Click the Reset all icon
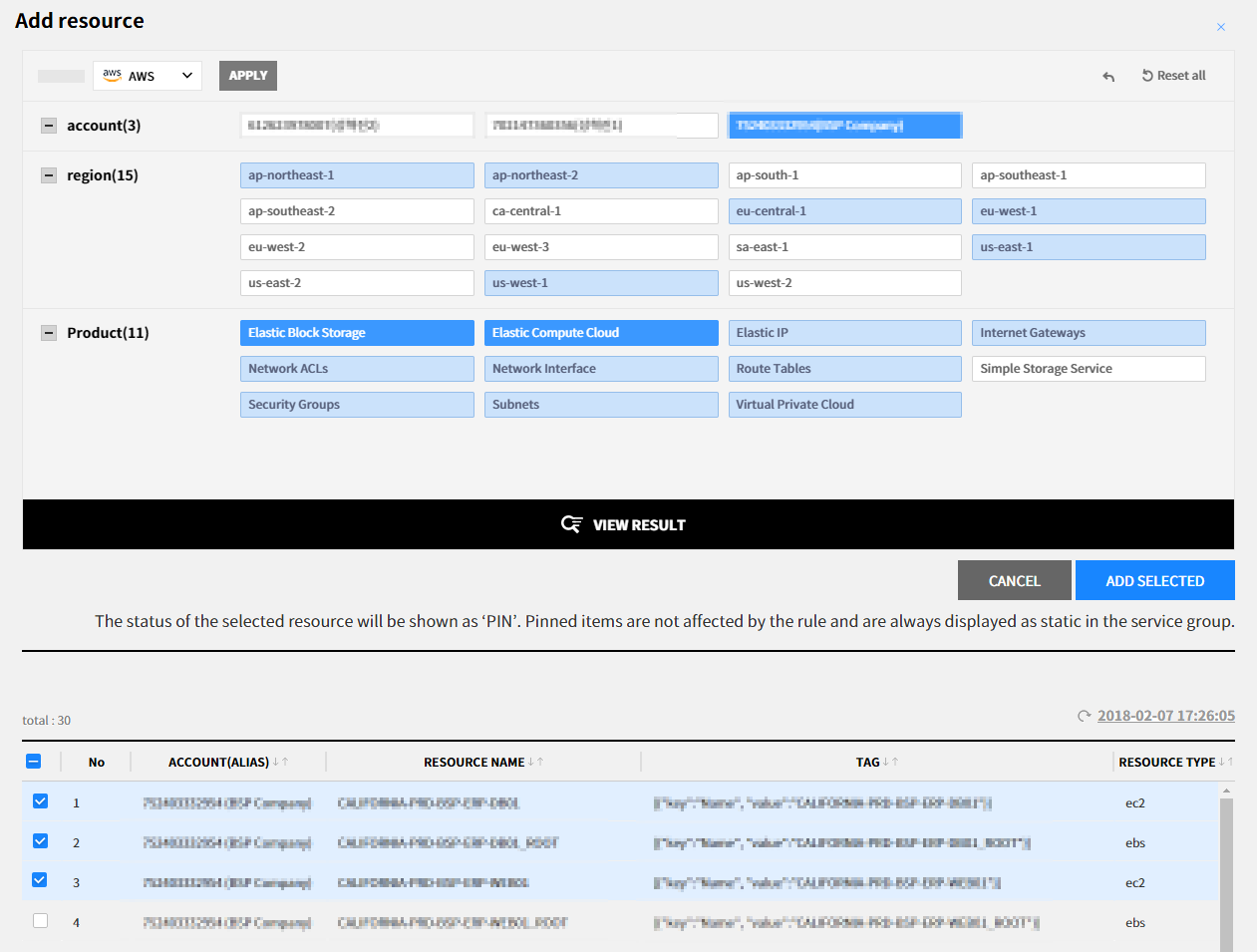Screen dimensions: 1257x952 coord(1147,76)
